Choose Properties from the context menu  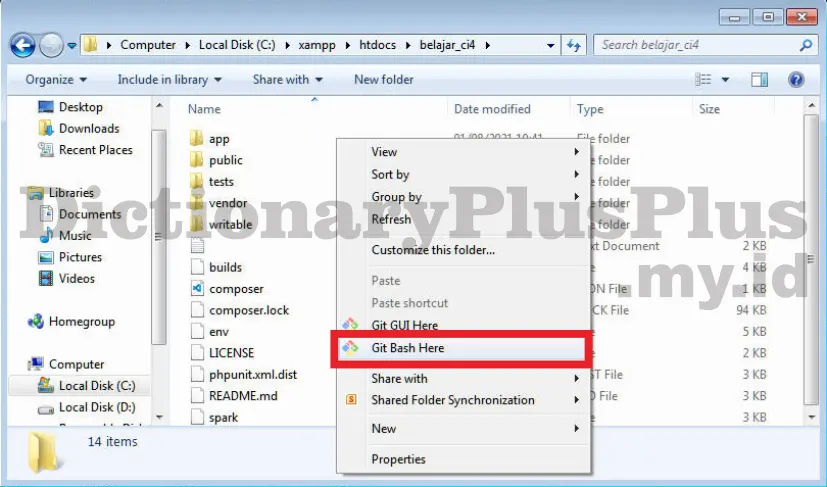tap(463, 460)
